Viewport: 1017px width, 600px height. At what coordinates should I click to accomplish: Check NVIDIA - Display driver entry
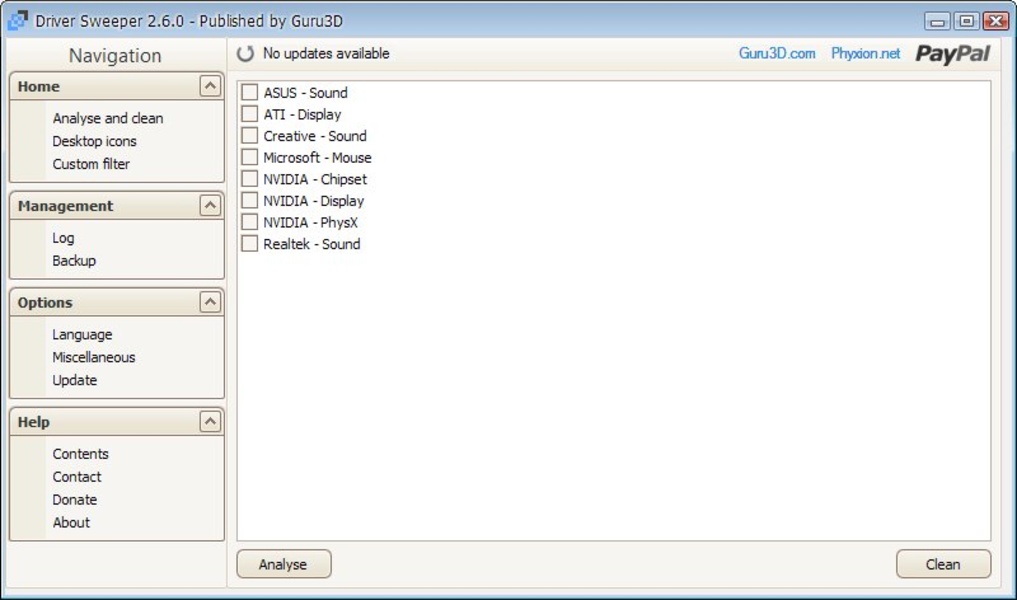coord(250,200)
